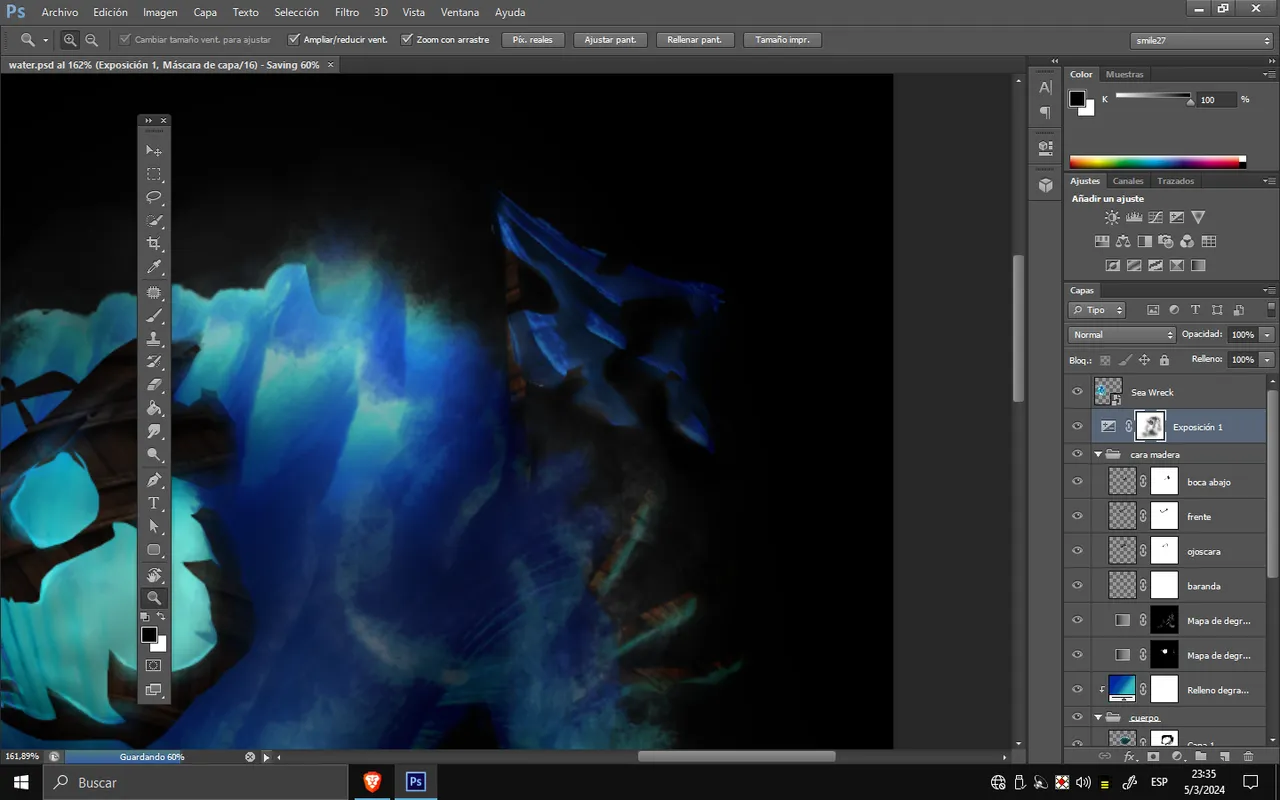Viewport: 1280px width, 800px height.
Task: Switch to the Muestras tab
Action: pyautogui.click(x=1125, y=74)
